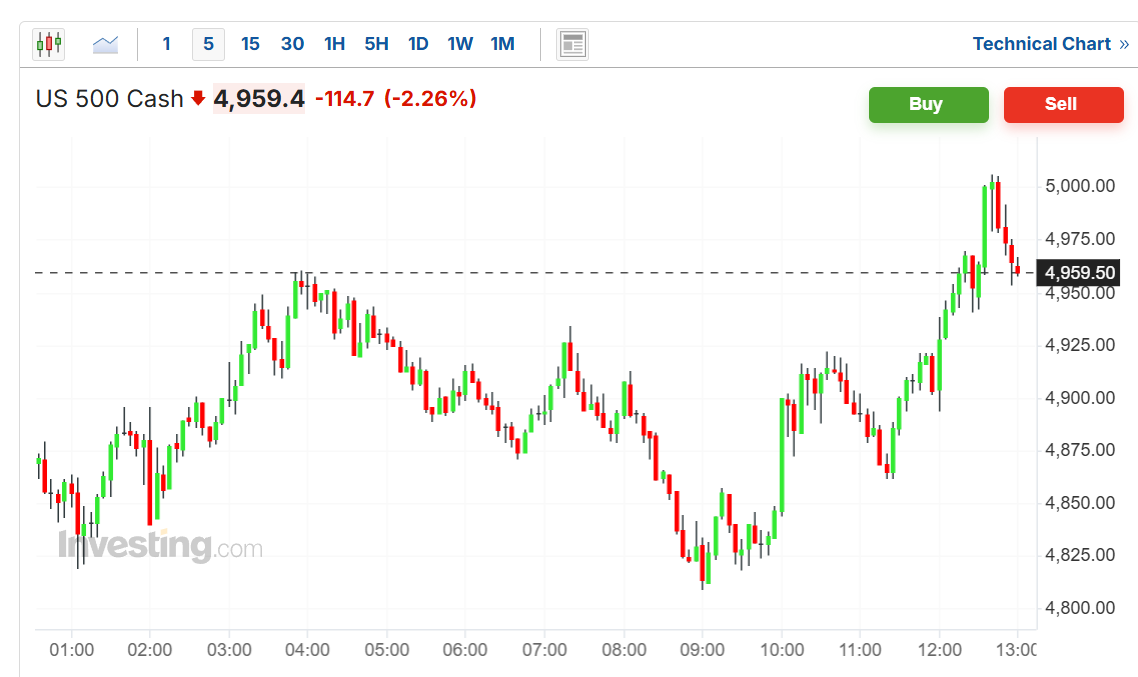Click the current price 4,959.4
This screenshot has width=1138, height=677.
(259, 99)
